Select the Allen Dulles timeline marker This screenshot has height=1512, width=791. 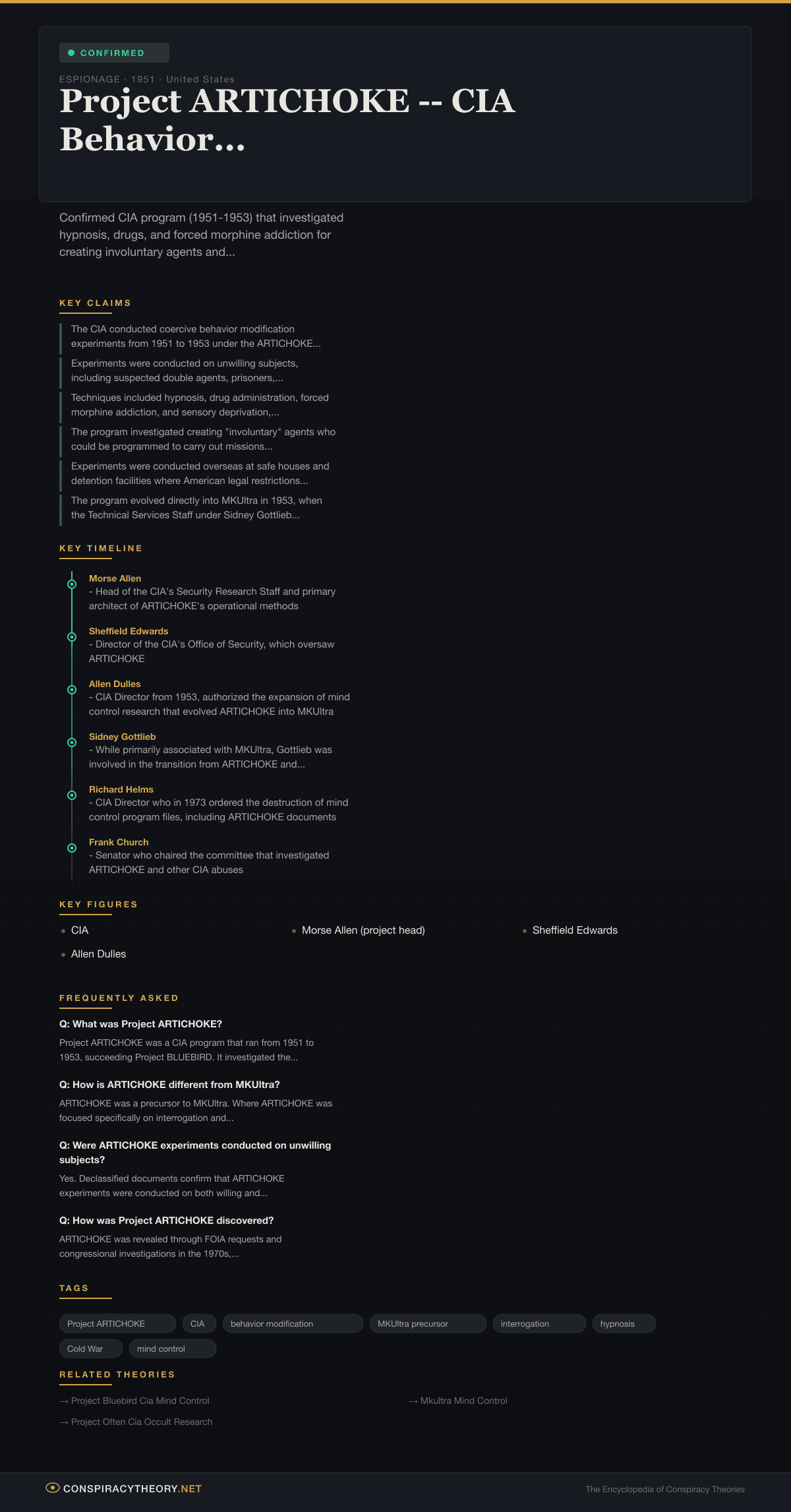pyautogui.click(x=72, y=690)
